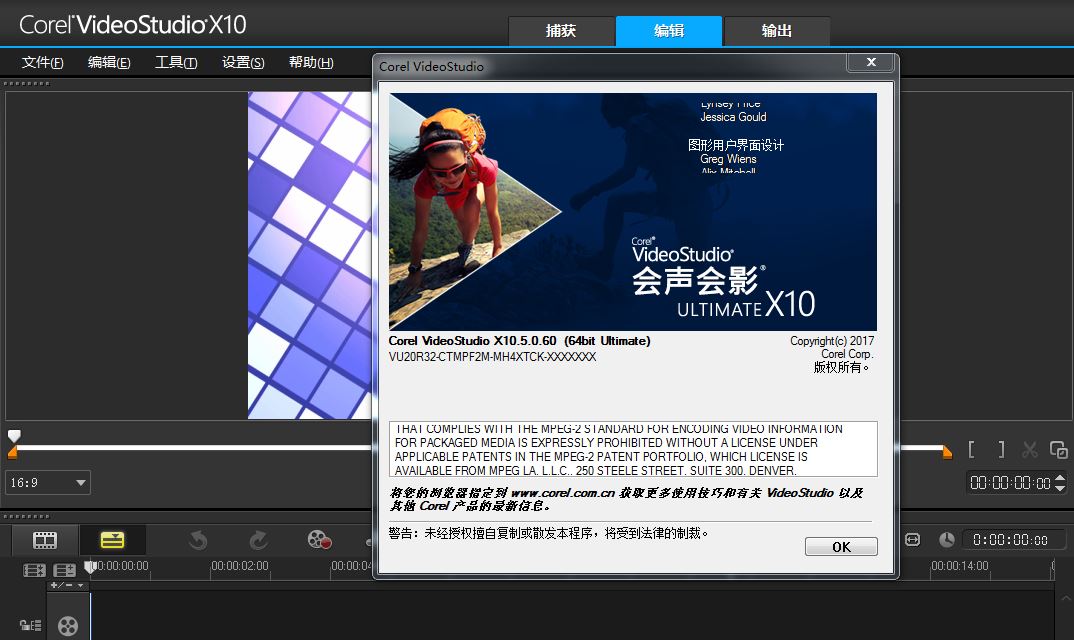The image size is (1074, 640).
Task: Click the timeline panel collapse chevron
Action: pos(1066,598)
